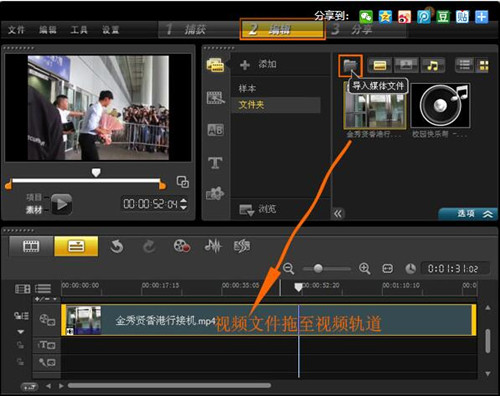Image resolution: width=500 pixels, height=396 pixels.
Task: Open record/capture option reel icon
Action: pyautogui.click(x=182, y=246)
